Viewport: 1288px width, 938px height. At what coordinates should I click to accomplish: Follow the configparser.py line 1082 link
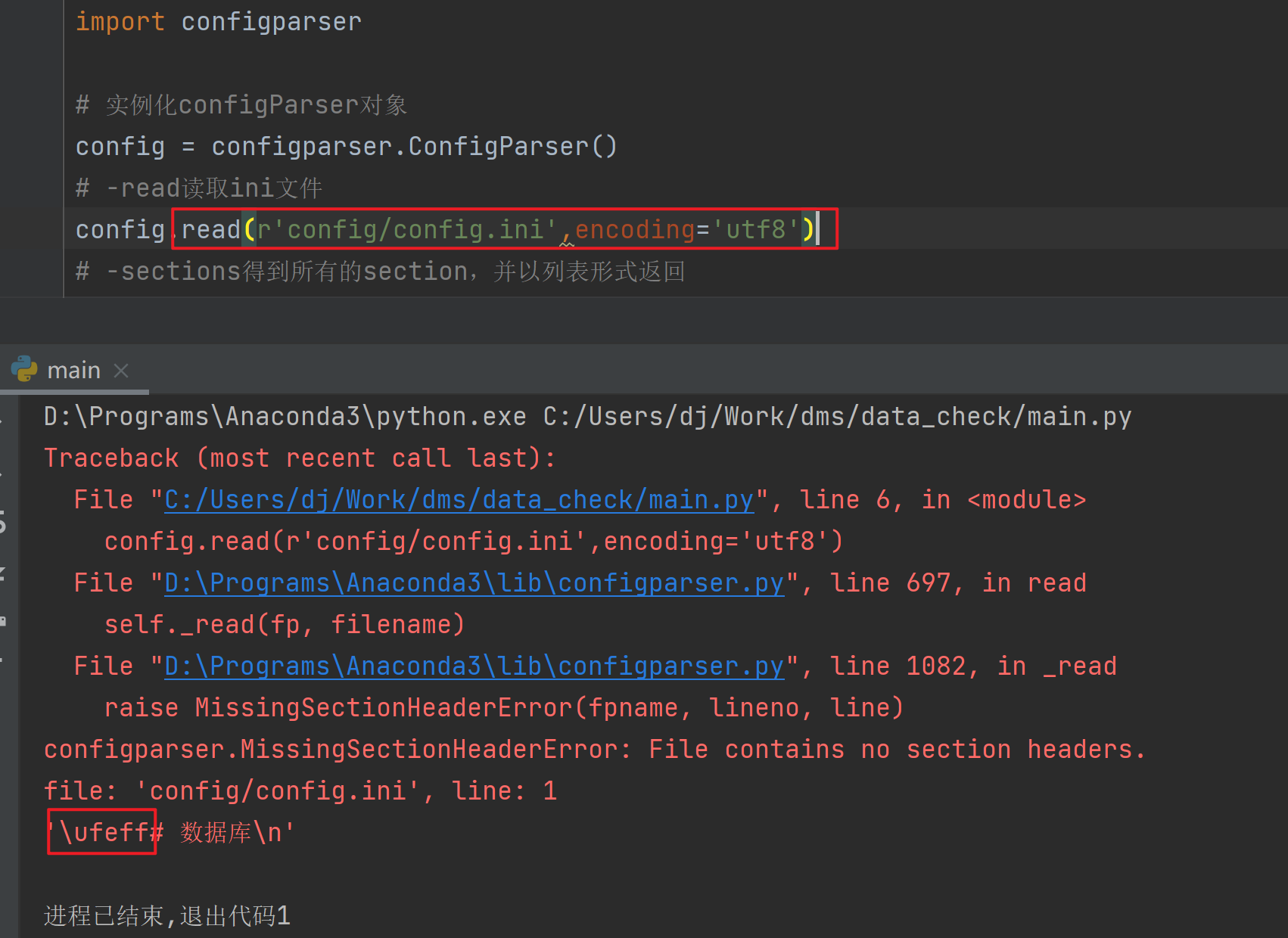(474, 666)
